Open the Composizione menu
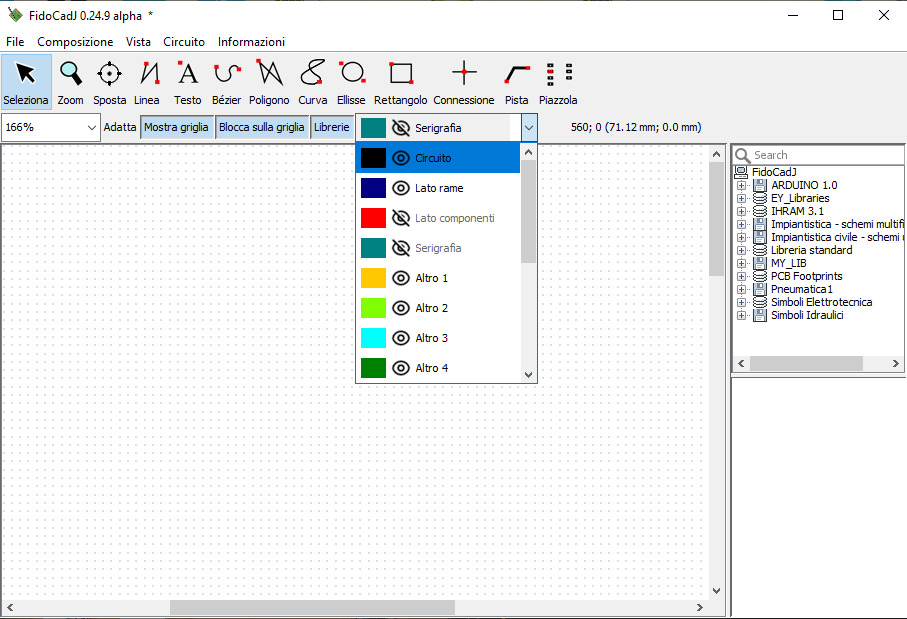 click(x=75, y=42)
